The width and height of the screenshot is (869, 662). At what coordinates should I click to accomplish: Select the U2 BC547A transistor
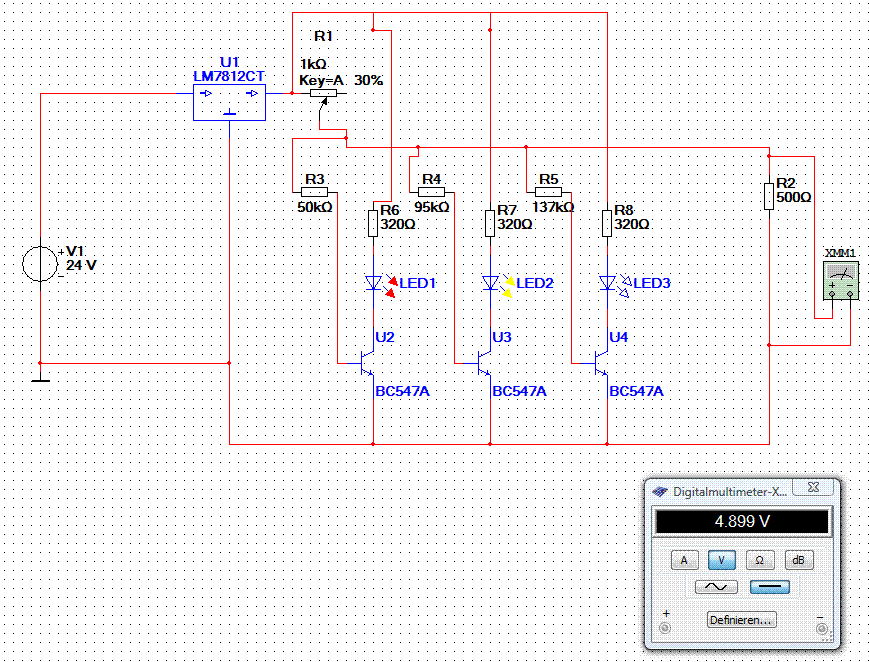point(366,363)
